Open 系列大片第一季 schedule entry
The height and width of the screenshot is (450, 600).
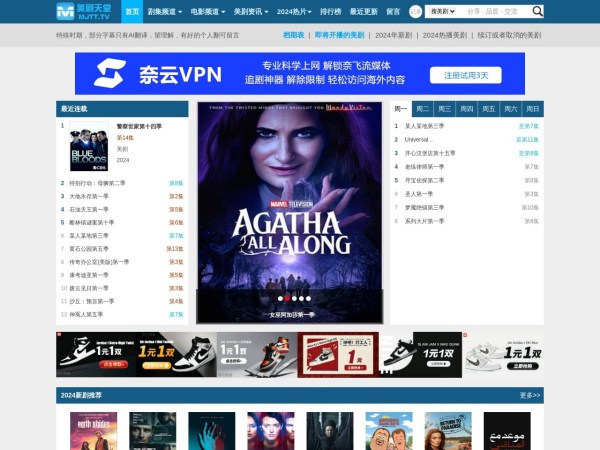coord(424,221)
